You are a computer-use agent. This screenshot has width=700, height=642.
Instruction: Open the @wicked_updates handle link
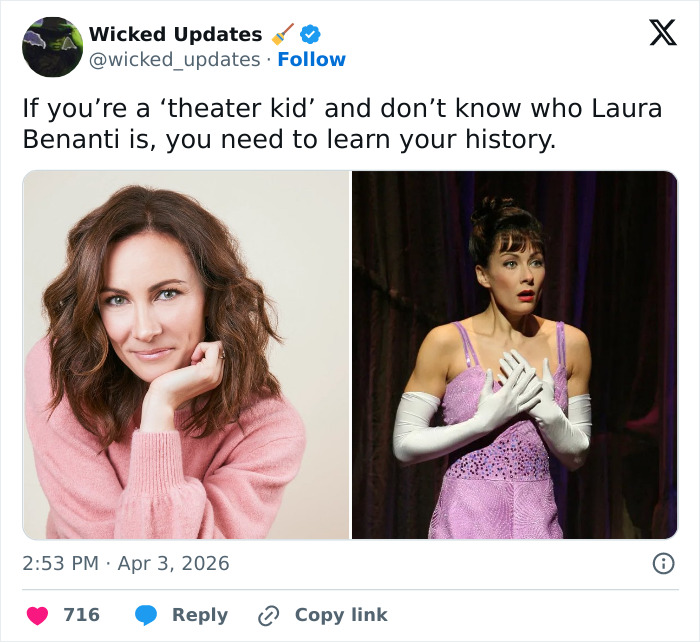(x=174, y=60)
